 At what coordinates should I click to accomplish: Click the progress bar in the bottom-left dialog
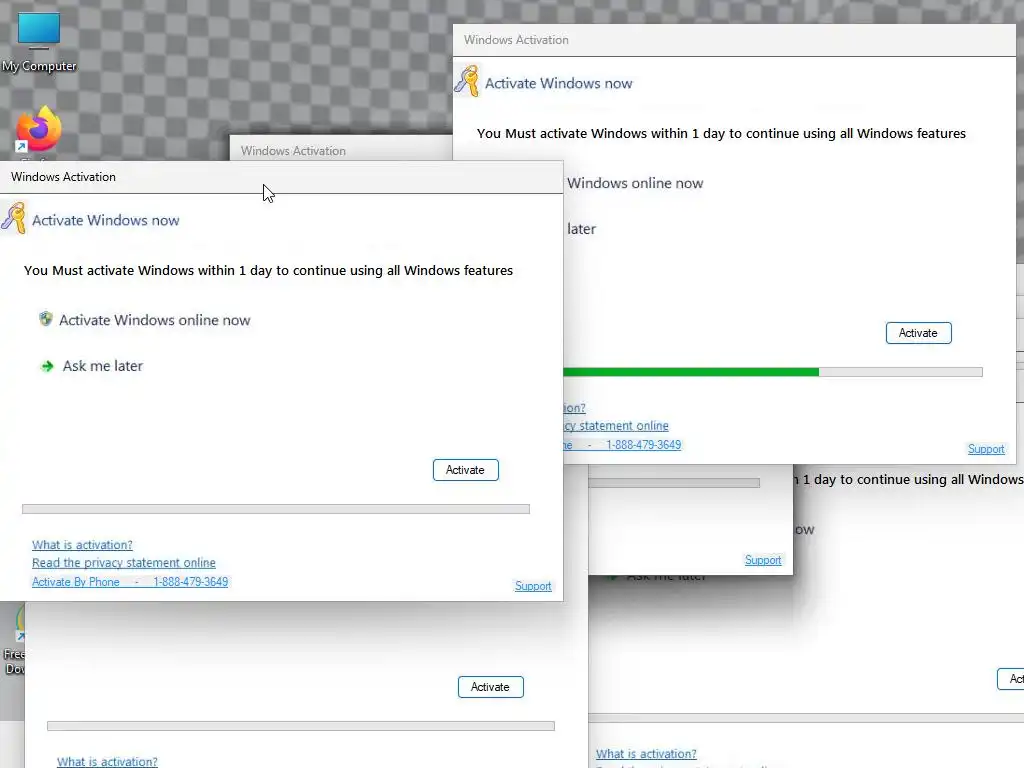tap(301, 726)
